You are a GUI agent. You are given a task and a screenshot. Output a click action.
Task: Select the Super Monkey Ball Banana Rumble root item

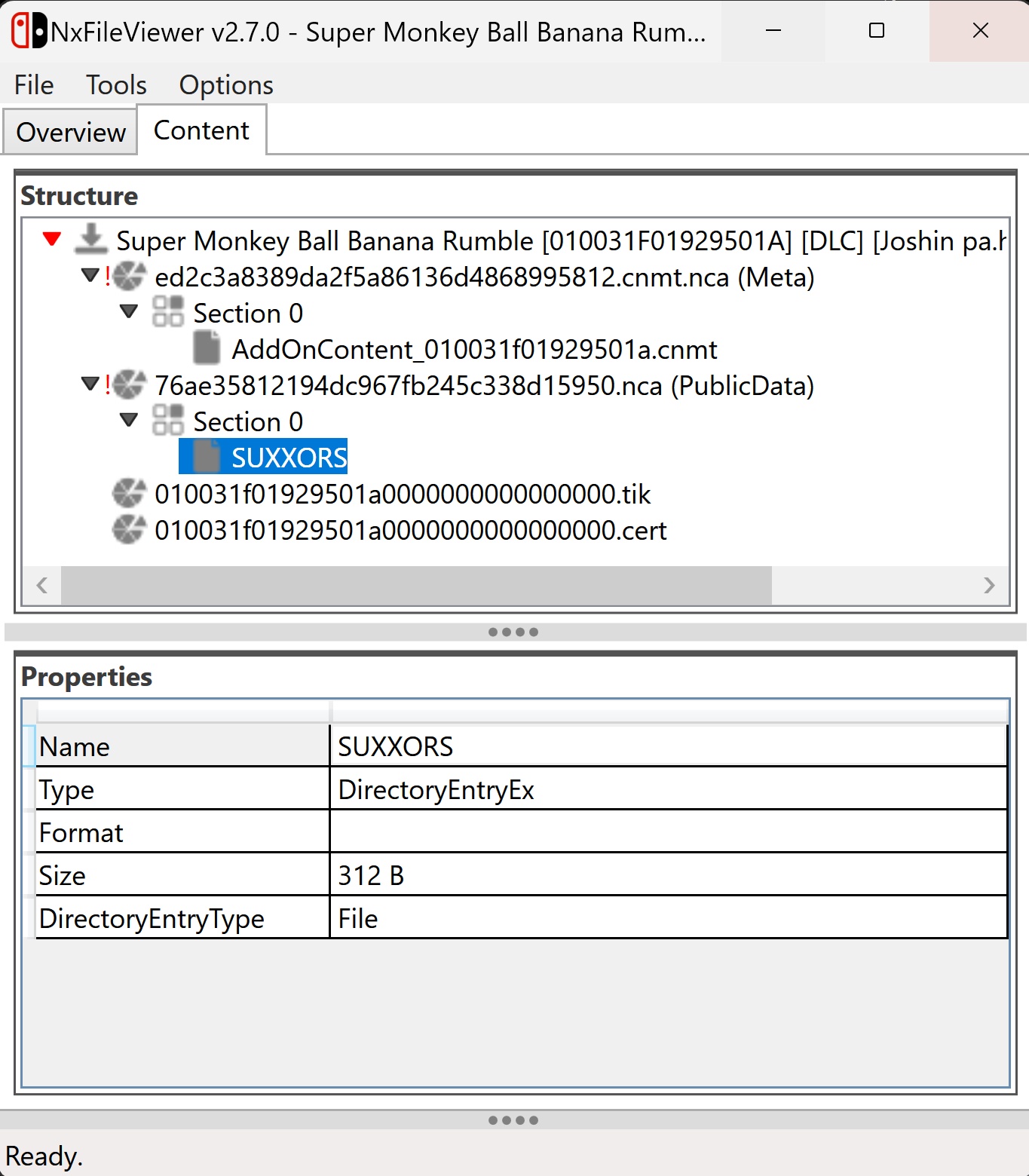coord(561,240)
